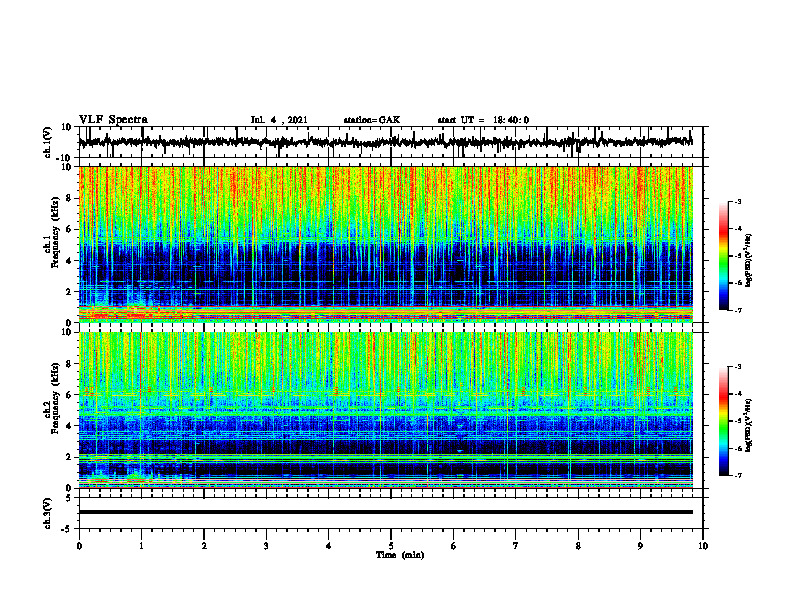Click time axis tick label "8"
This screenshot has height=612, width=792.
(x=578, y=546)
